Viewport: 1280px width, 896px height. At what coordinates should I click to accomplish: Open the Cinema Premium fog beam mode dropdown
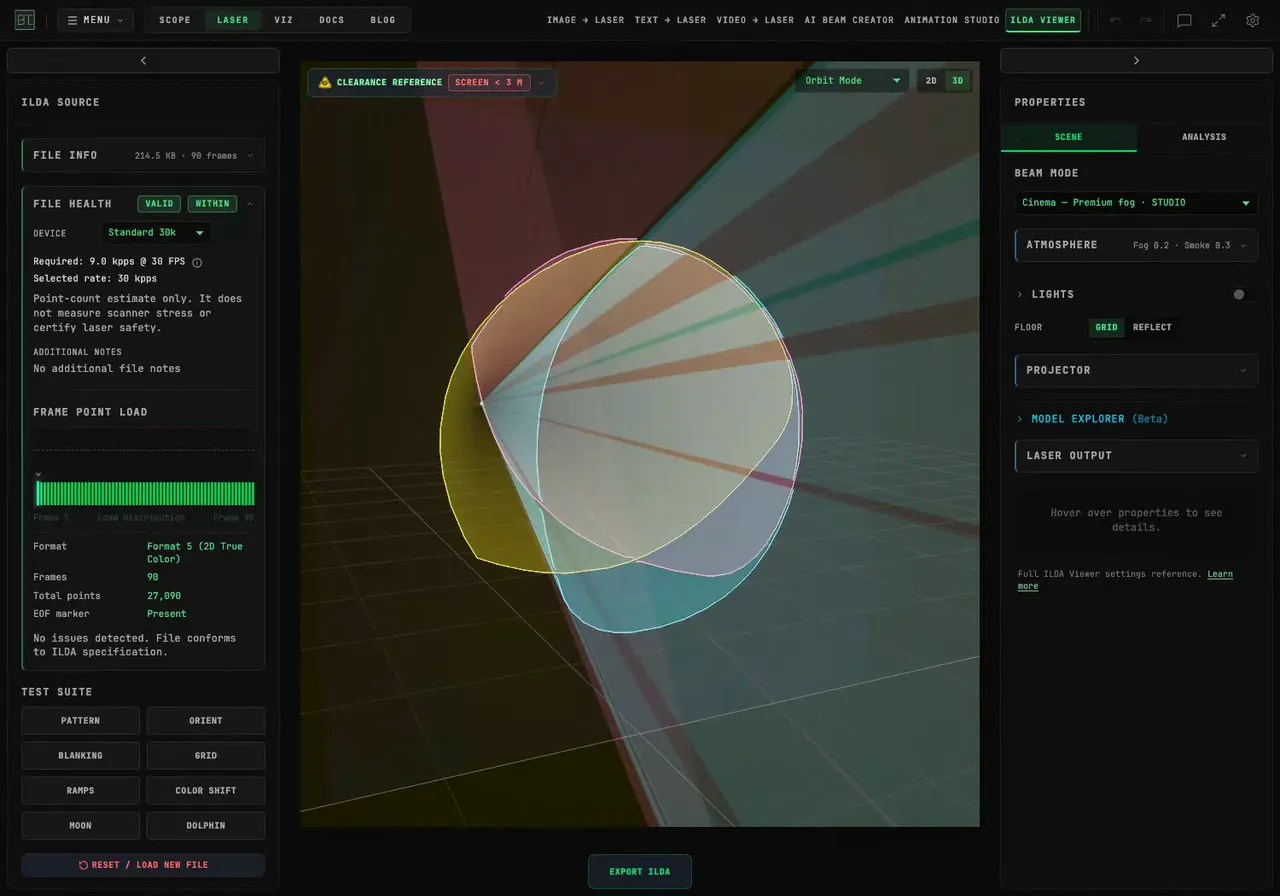[x=1136, y=203]
